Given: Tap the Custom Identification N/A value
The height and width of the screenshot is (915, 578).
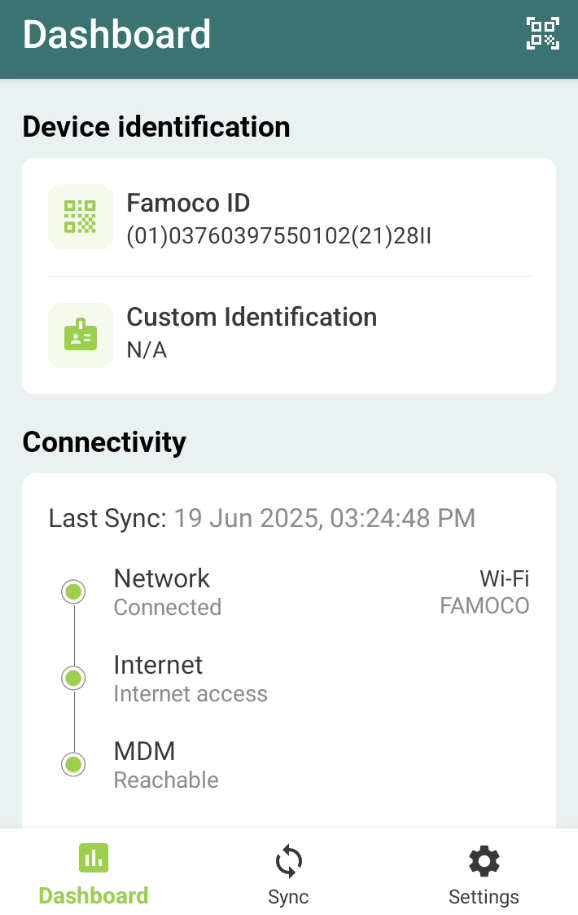Looking at the screenshot, I should click(x=147, y=350).
